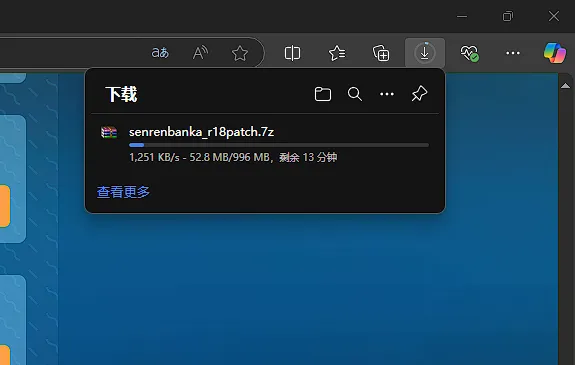Minimize the browser window
Screen dimensions: 575x365
click(x=462, y=16)
